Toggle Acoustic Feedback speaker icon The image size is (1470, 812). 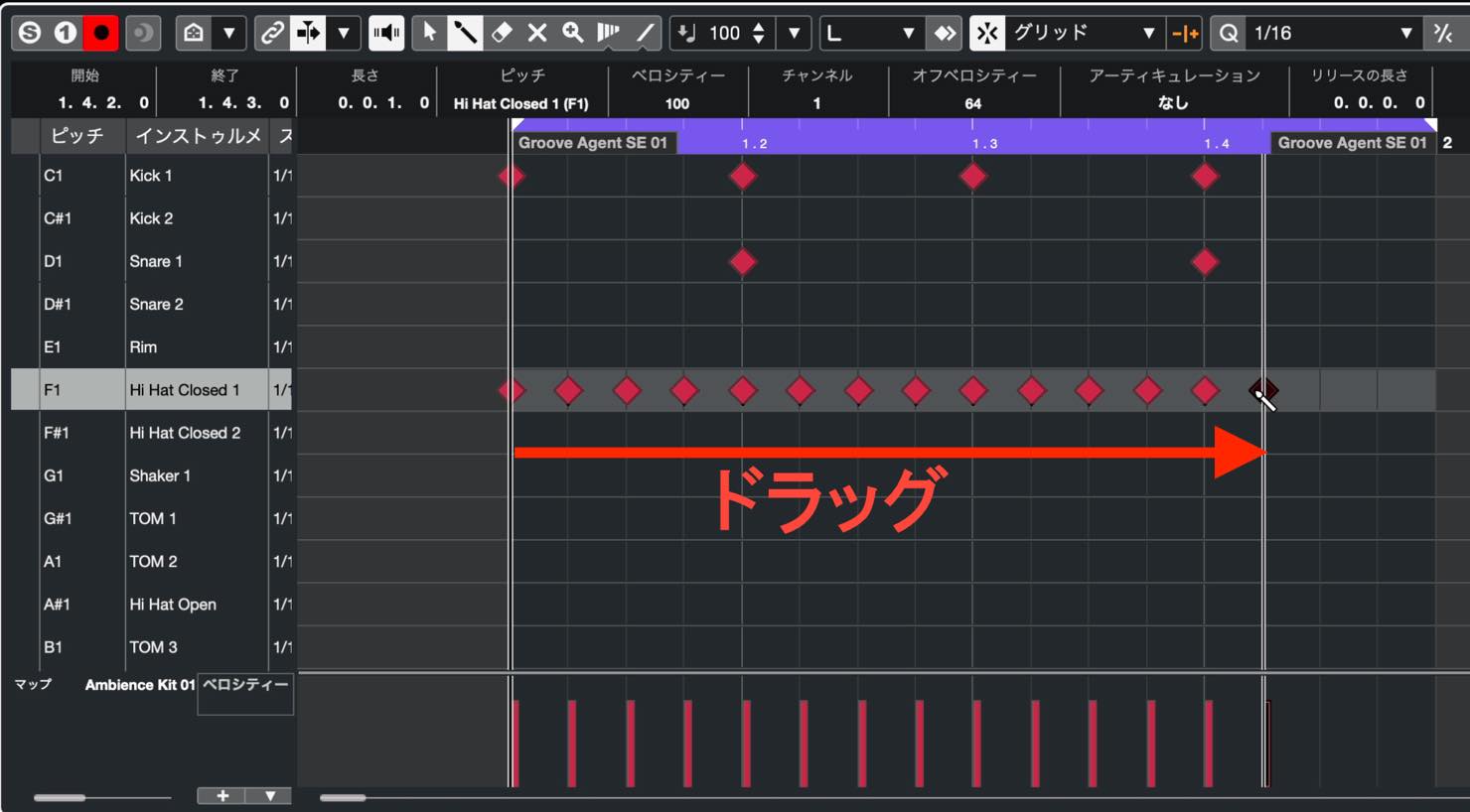[386, 33]
